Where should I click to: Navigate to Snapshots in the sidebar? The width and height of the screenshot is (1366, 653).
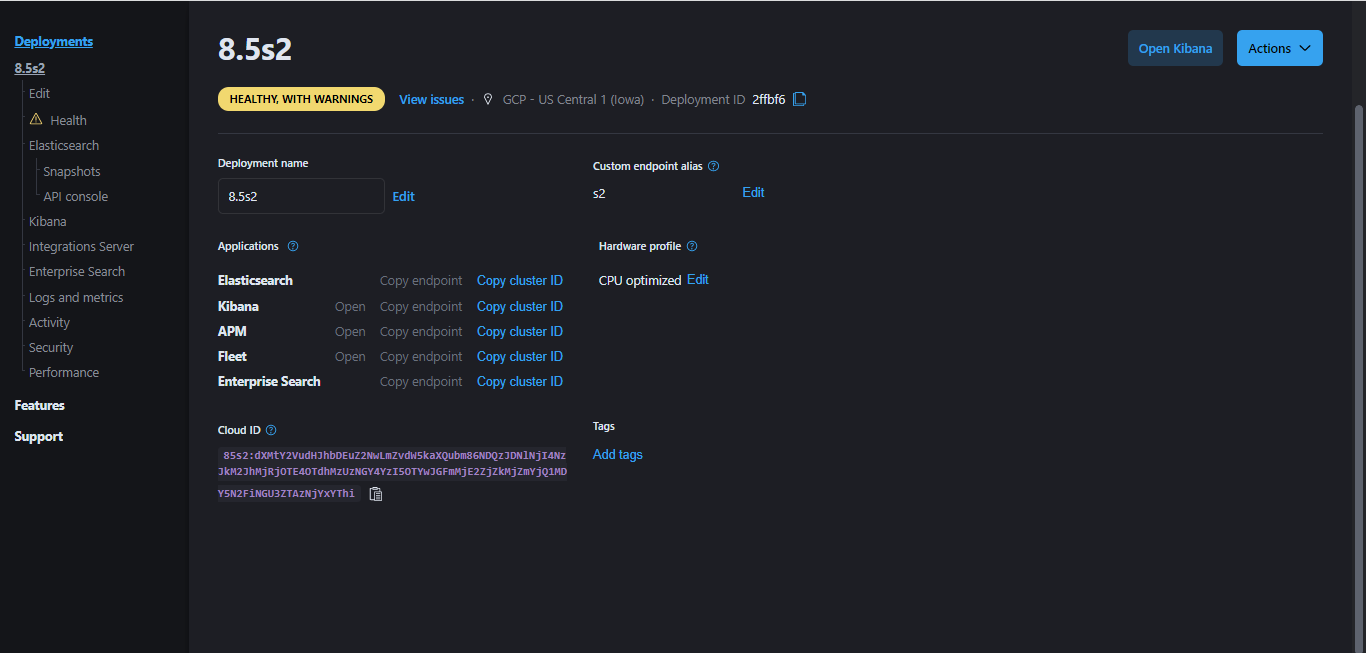tap(70, 170)
